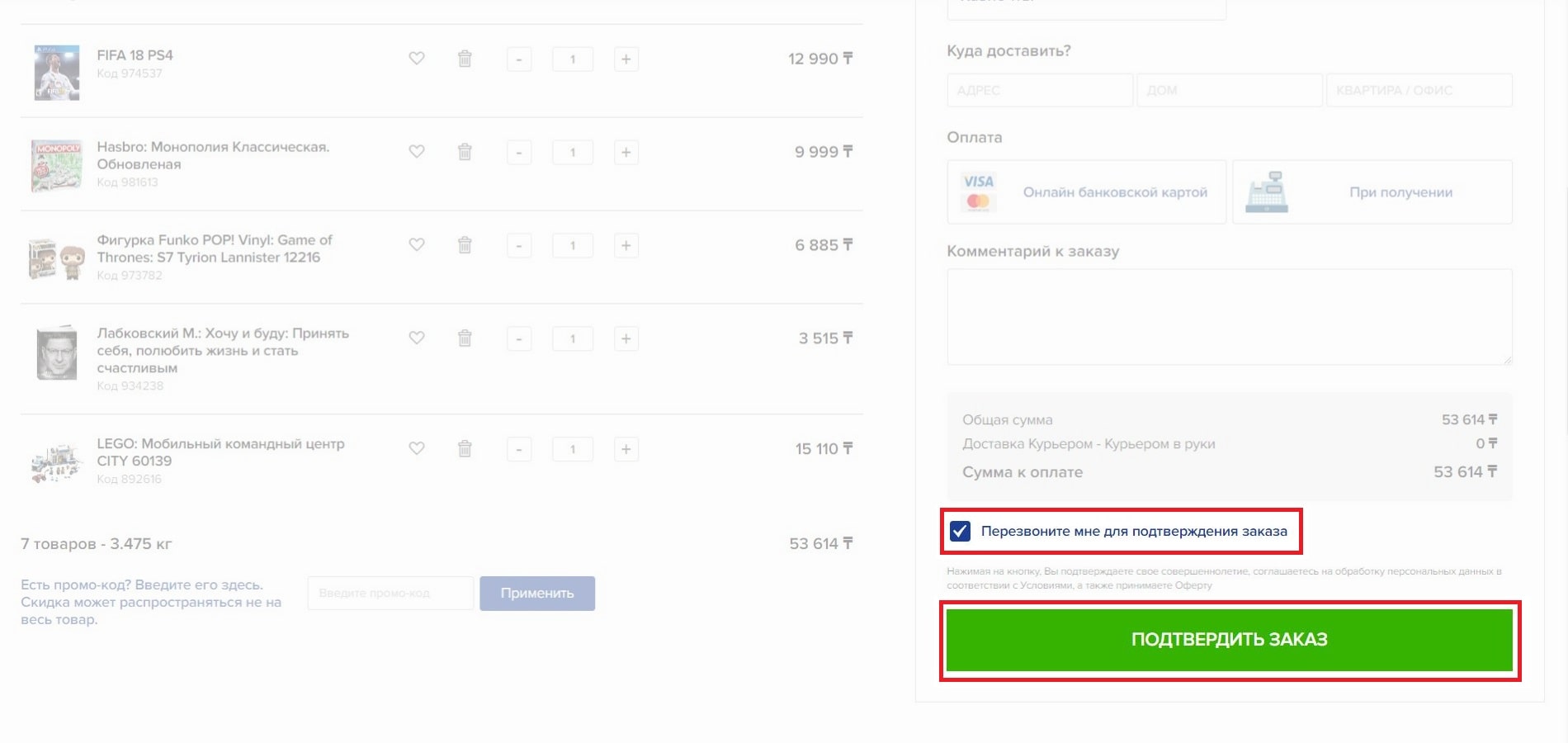Screen dimensions: 1568x743
Task: Favorite the LEGO CITY 60139 set
Action: pyautogui.click(x=417, y=448)
